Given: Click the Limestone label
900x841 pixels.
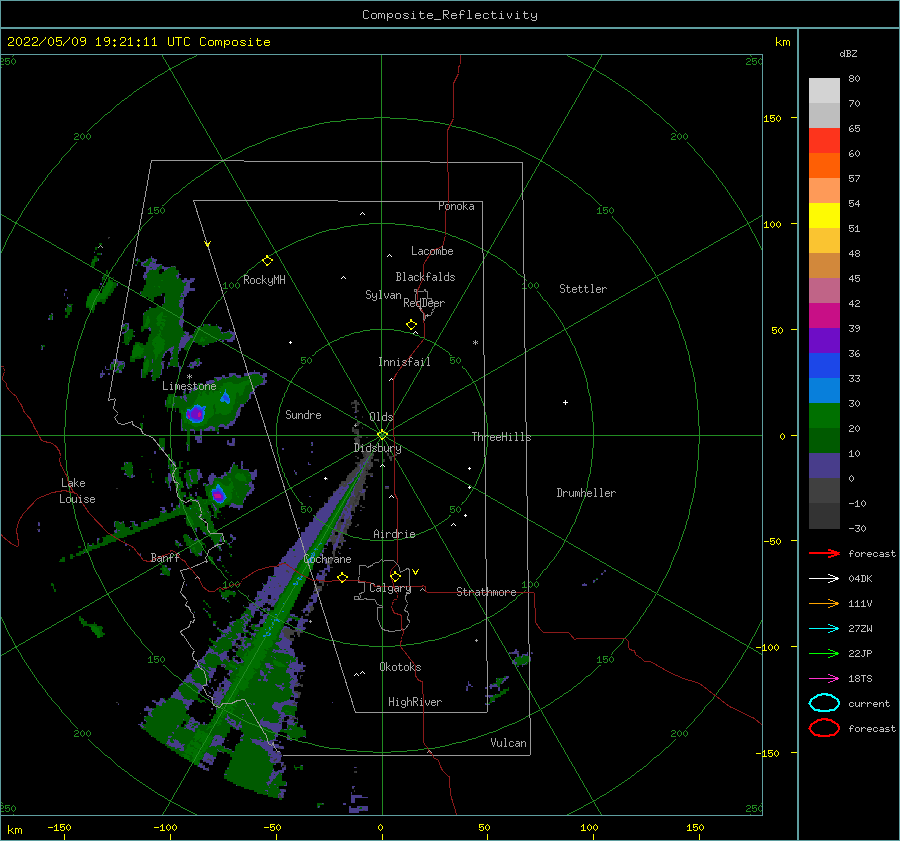Looking at the screenshot, I should pyautogui.click(x=189, y=386).
